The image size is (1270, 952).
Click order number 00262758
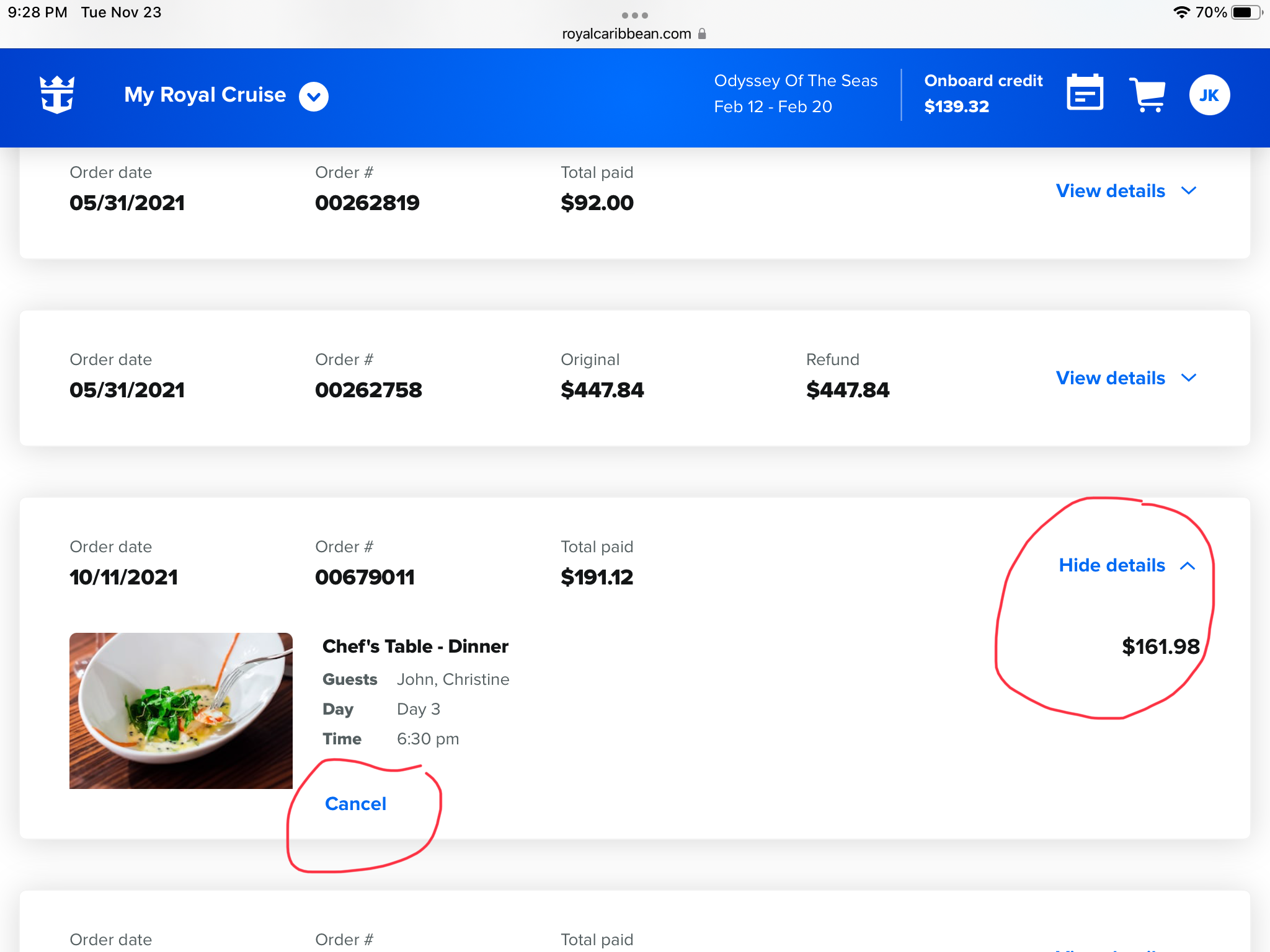coord(368,390)
